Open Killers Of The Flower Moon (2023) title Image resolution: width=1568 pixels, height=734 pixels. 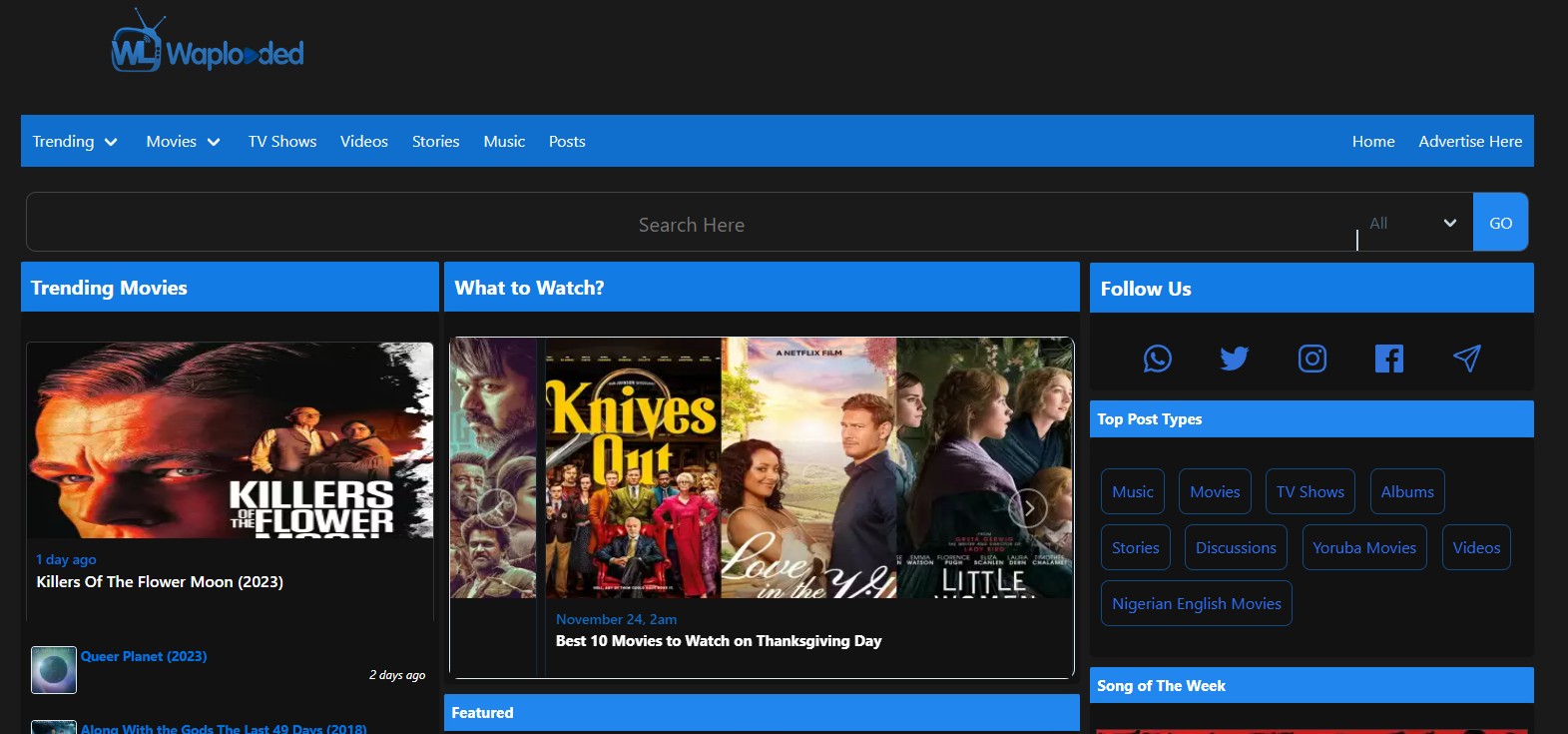click(x=160, y=581)
